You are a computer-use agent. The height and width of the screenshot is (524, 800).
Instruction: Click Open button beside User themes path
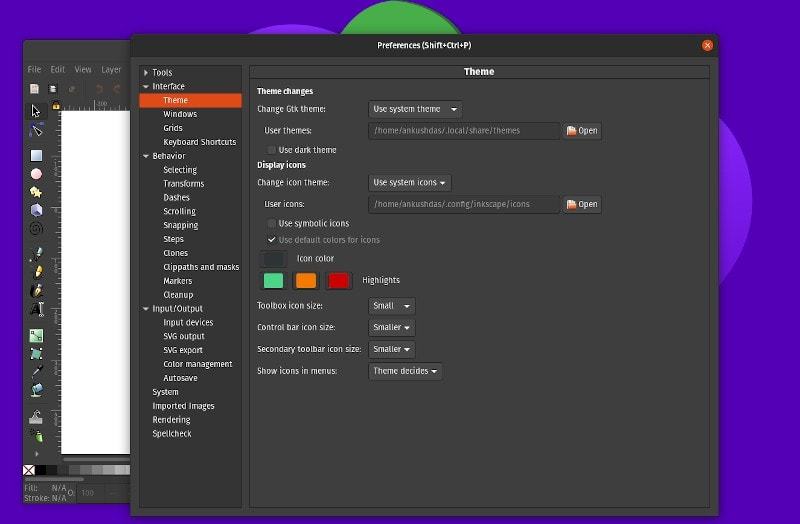click(x=582, y=131)
